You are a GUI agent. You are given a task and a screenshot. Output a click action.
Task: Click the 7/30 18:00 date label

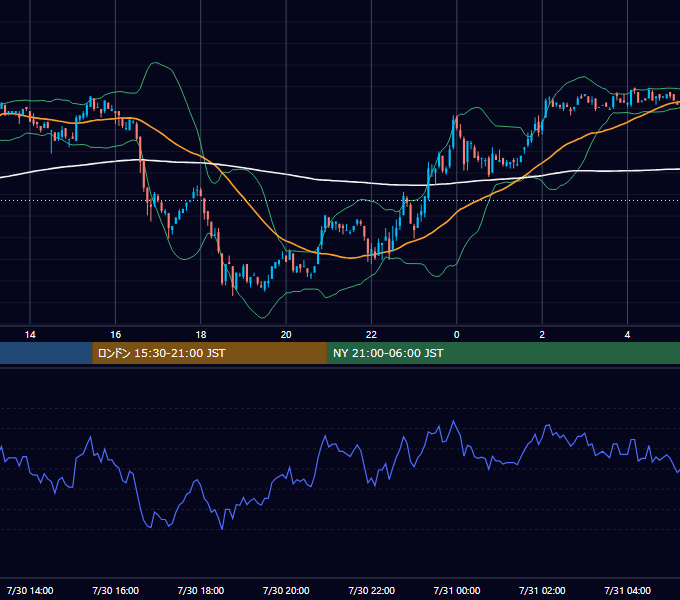(201, 590)
